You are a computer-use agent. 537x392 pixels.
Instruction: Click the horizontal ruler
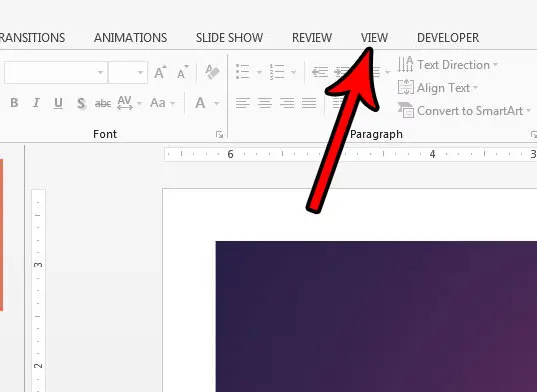click(x=351, y=154)
